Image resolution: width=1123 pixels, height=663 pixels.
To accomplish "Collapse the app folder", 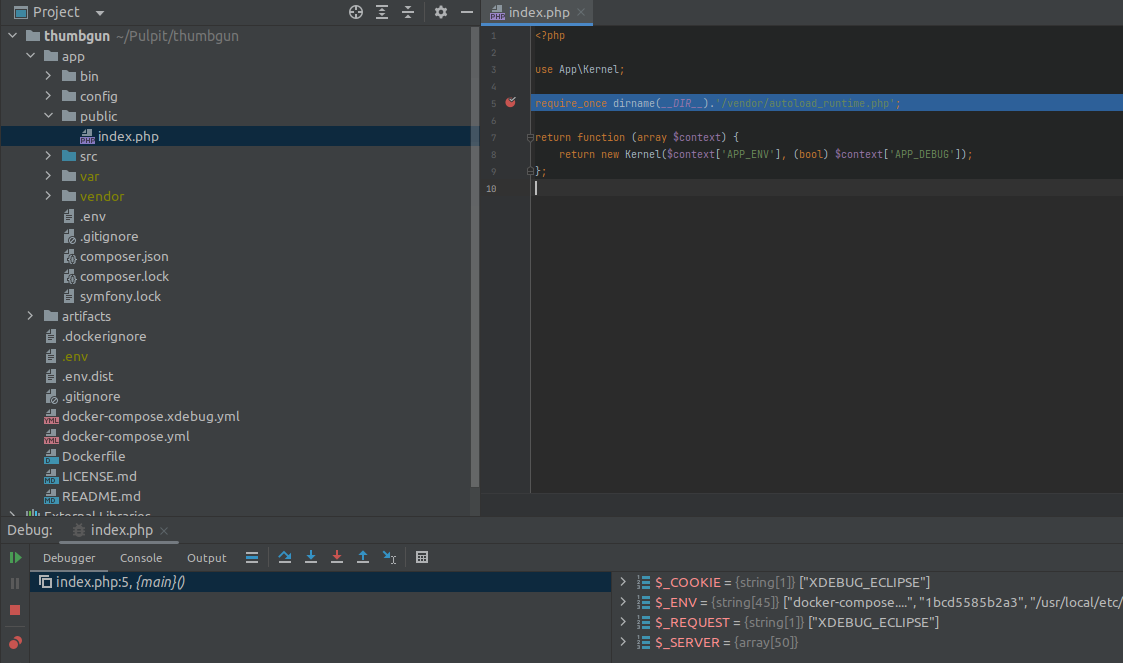I will (30, 56).
